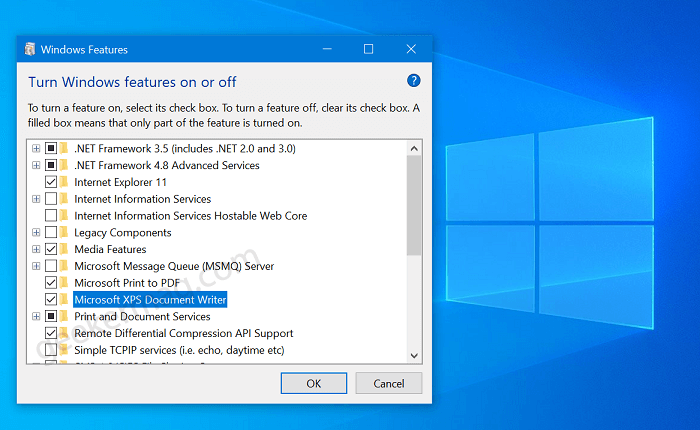Uncheck the Media Features checkbox
Screen dimensions: 700x430
[51, 249]
